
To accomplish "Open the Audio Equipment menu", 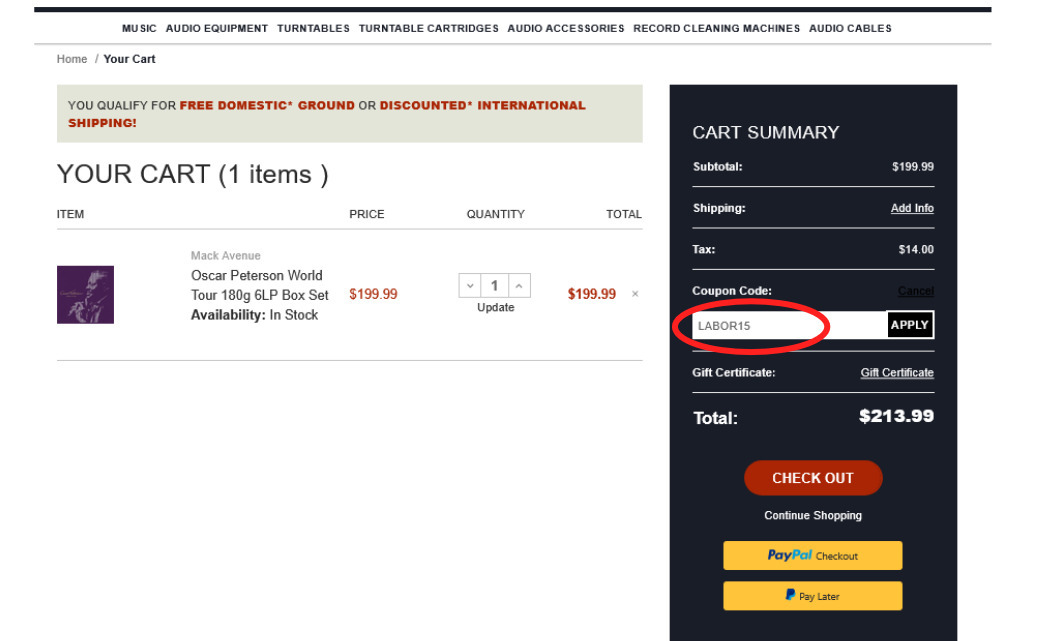I will click(216, 28).
